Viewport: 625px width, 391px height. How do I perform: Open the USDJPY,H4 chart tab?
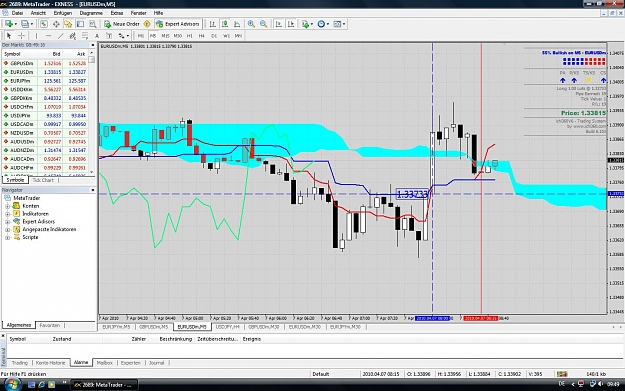[x=227, y=327]
